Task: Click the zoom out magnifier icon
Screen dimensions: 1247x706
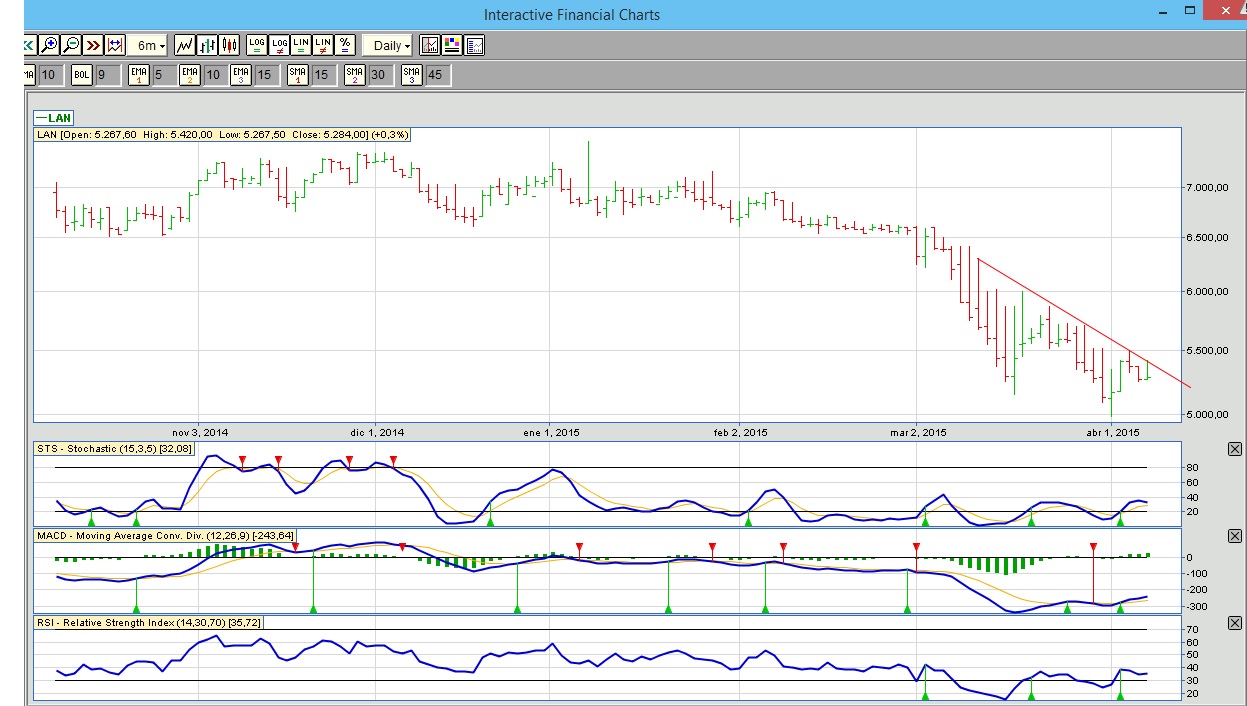Action: tap(71, 45)
